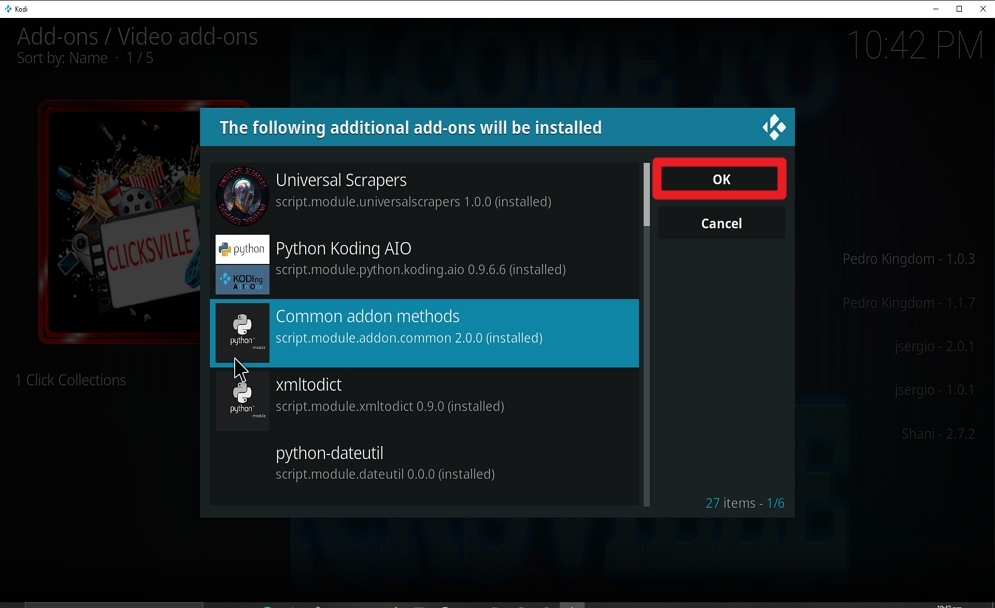This screenshot has height=608, width=995.
Task: Click the Add-ons / Video add-ons heading
Action: coord(137,36)
